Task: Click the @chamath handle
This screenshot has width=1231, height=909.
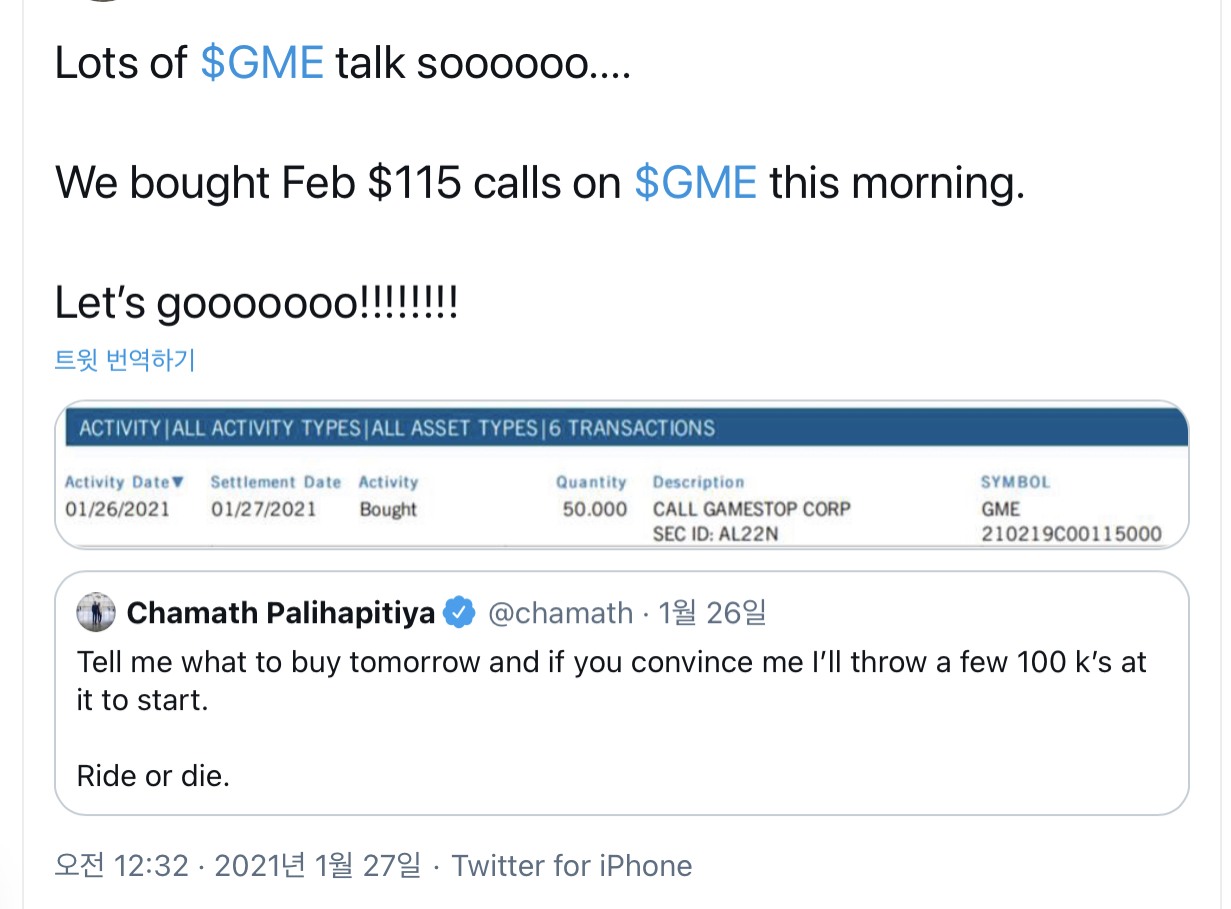Action: pyautogui.click(x=560, y=613)
